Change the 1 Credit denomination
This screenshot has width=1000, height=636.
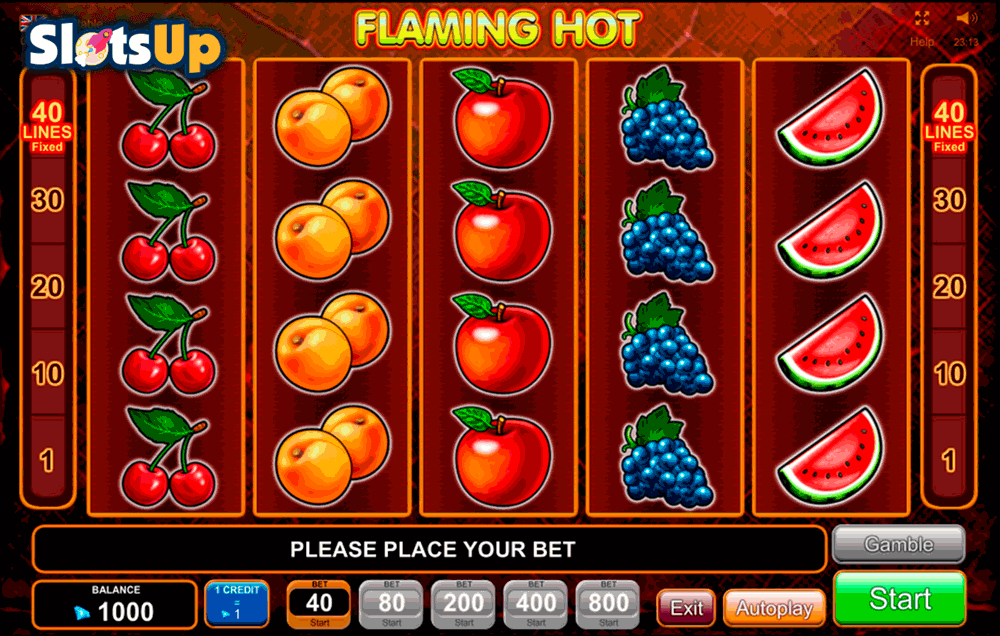[x=237, y=603]
